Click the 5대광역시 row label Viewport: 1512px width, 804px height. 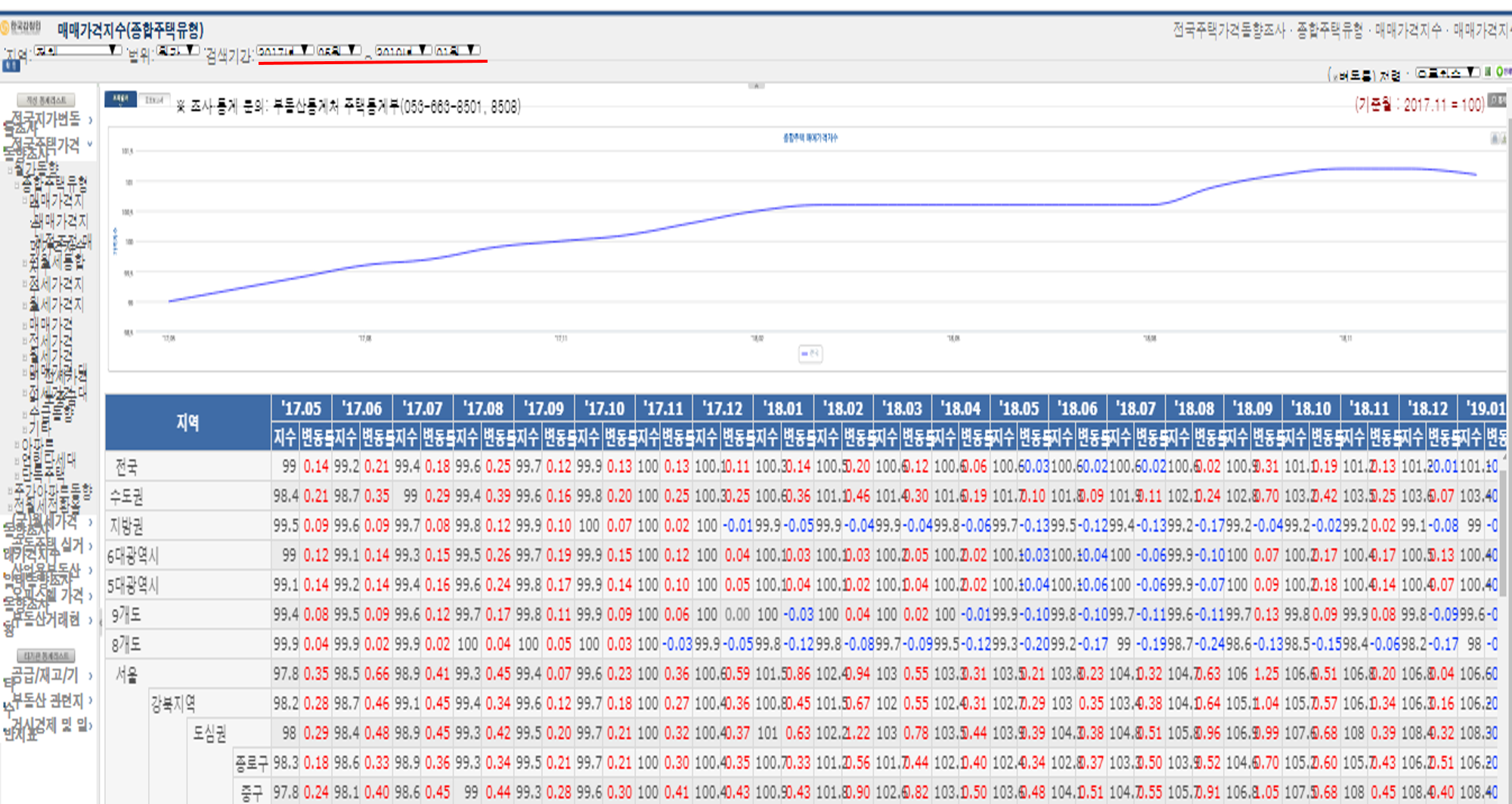click(133, 586)
